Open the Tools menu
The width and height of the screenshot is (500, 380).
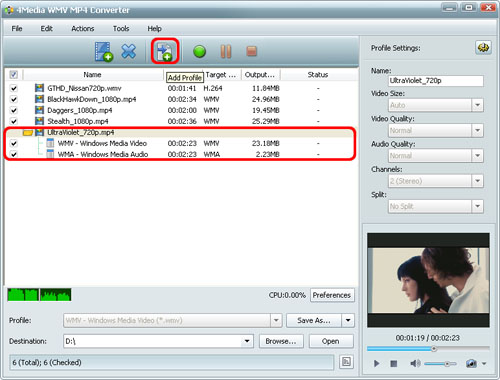coord(121,29)
